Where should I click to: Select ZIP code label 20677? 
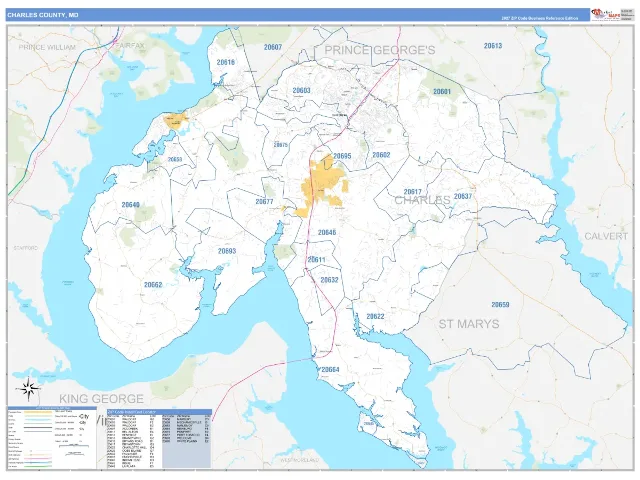tap(264, 202)
